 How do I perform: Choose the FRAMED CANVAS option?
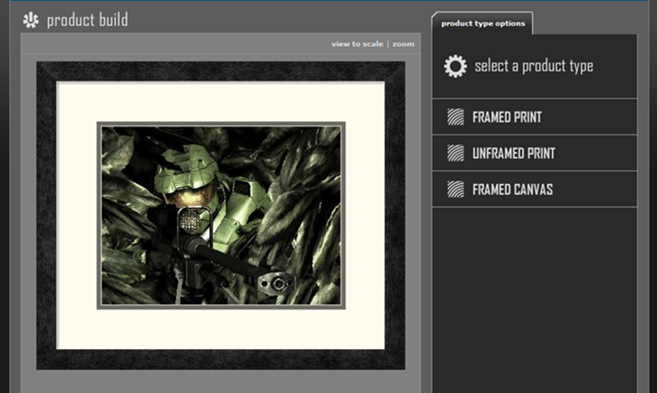(x=534, y=189)
